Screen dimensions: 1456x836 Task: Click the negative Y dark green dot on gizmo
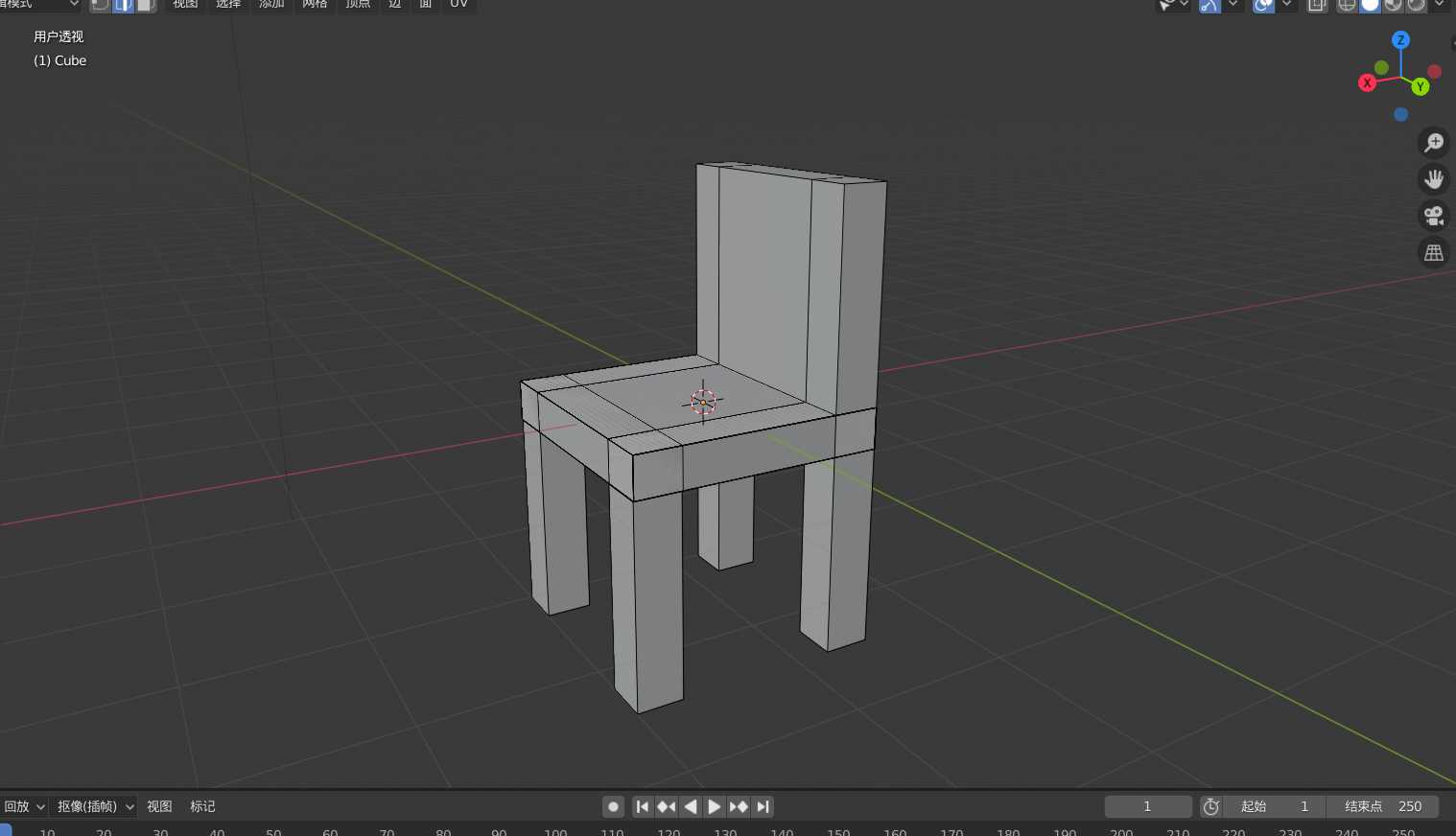click(x=1381, y=68)
